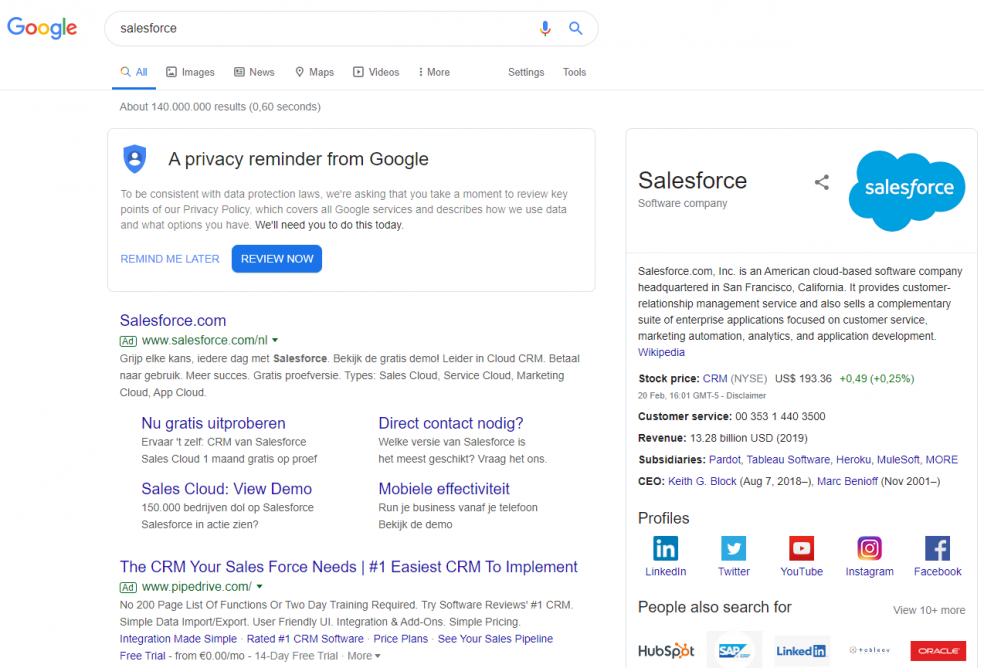Viewport: 984px width, 668px height.
Task: Open Keith G. Block CEO link
Action: pos(702,481)
